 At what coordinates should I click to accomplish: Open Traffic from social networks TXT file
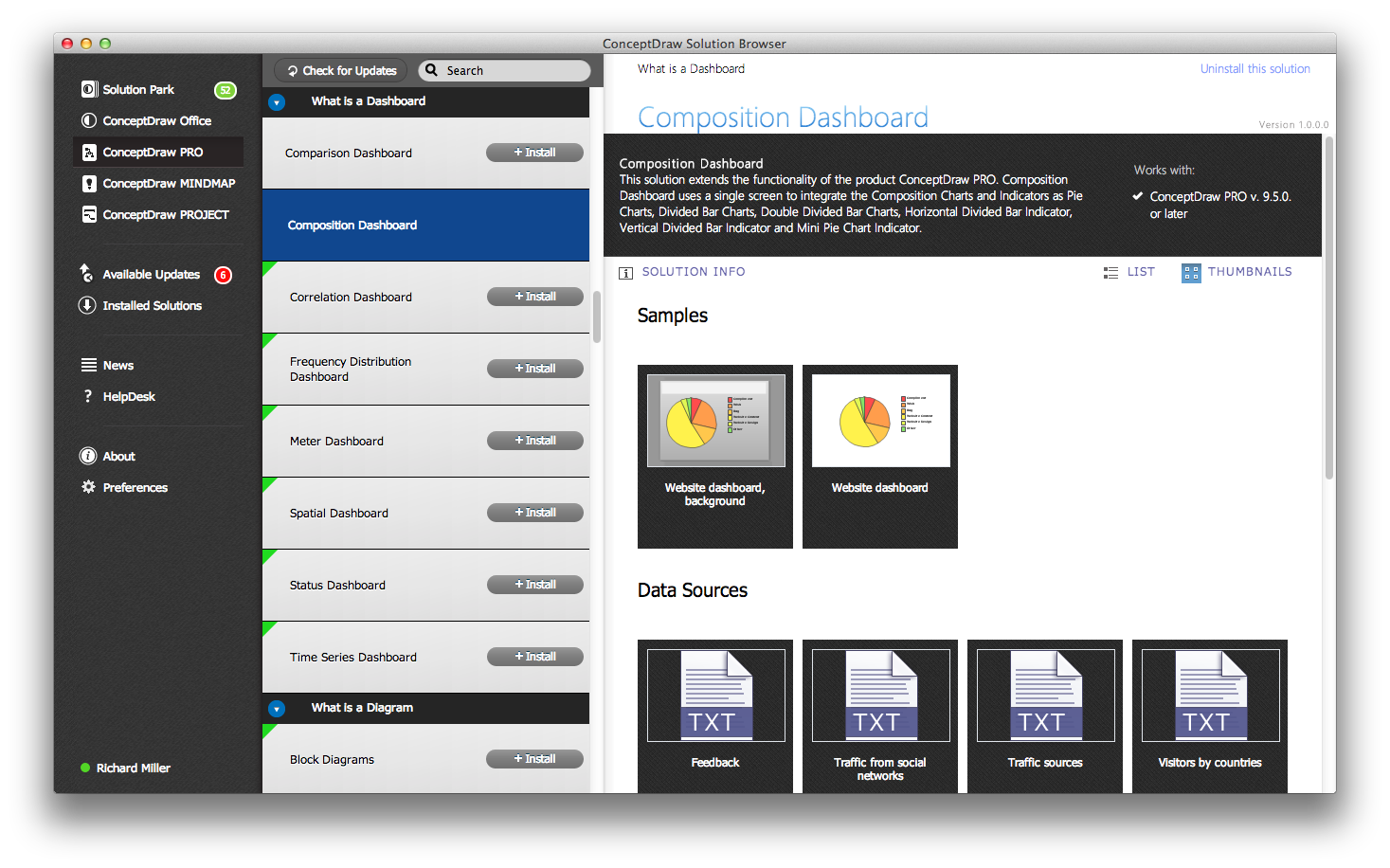pos(880,716)
